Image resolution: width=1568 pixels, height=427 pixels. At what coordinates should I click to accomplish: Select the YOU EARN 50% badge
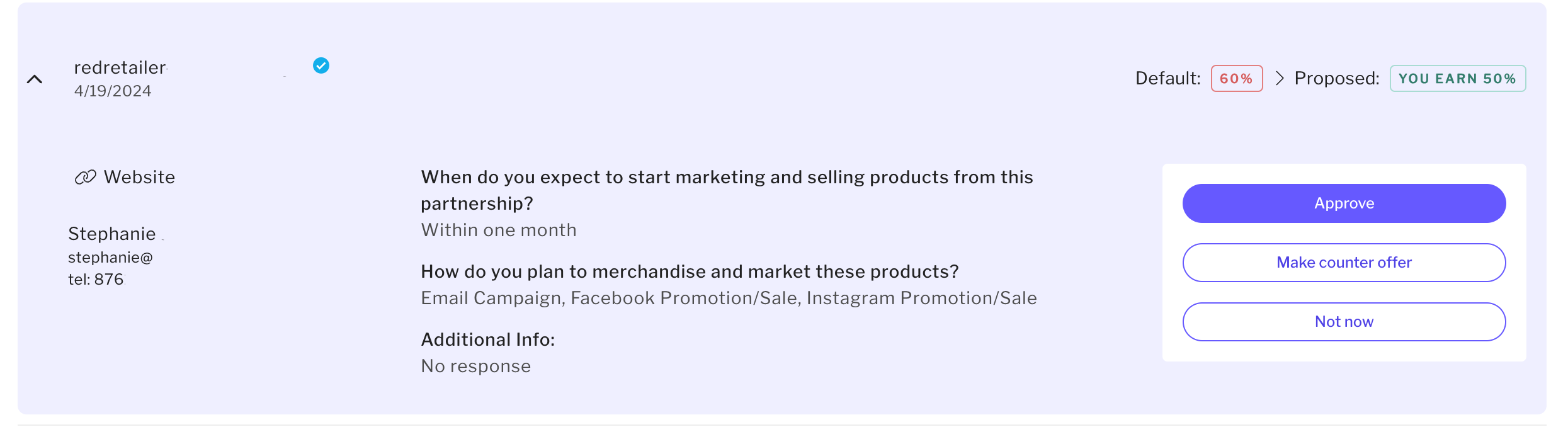point(1457,79)
